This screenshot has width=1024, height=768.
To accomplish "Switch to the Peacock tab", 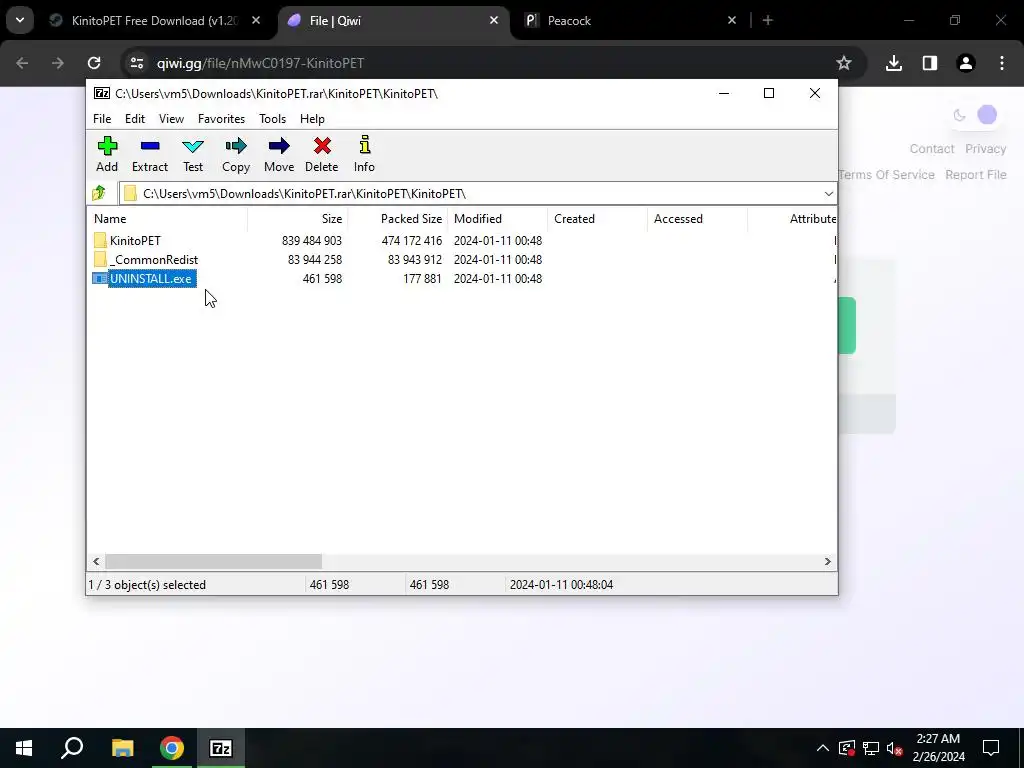I will (630, 21).
